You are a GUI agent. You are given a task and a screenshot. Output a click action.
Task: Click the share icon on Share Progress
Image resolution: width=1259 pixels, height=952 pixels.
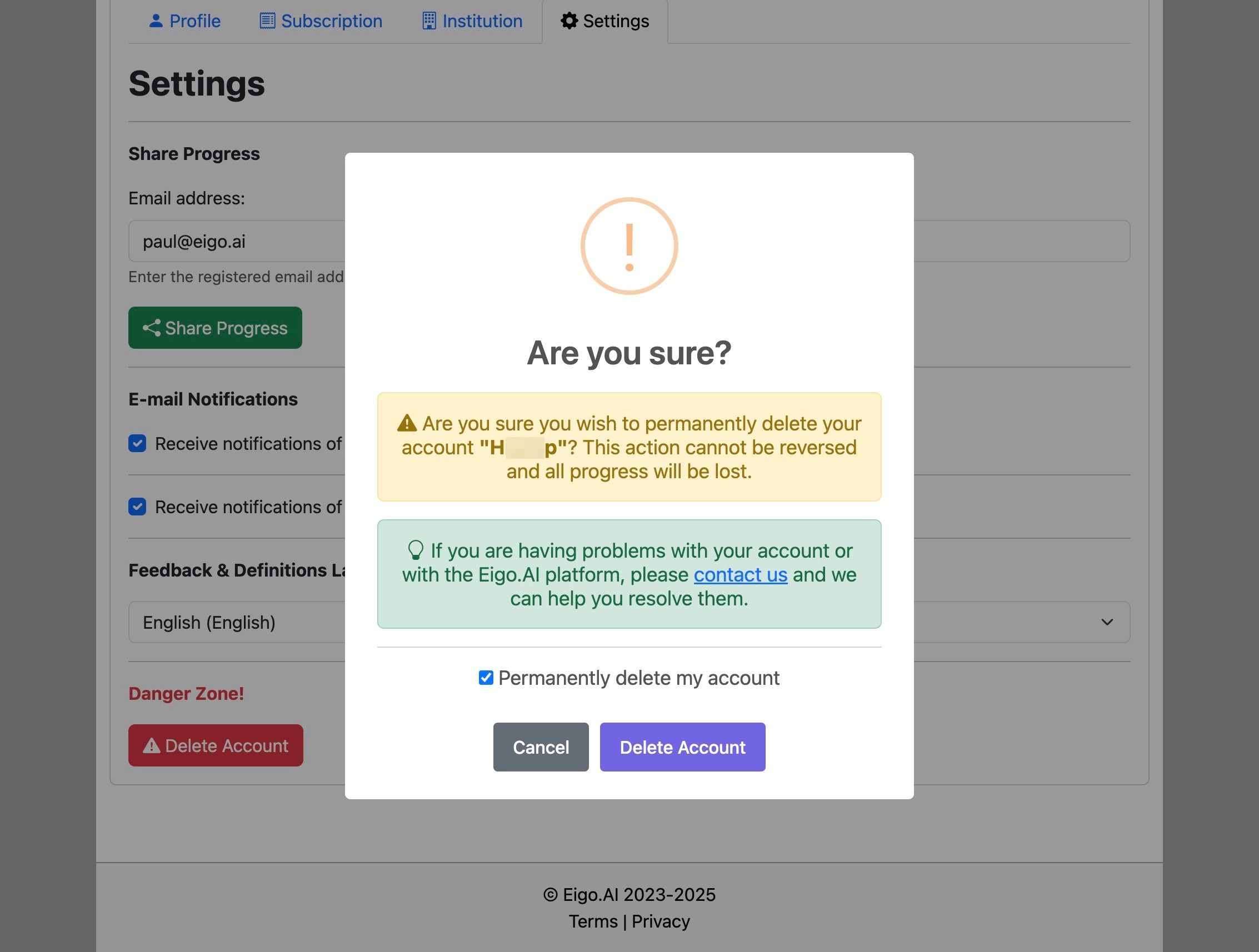coord(151,328)
